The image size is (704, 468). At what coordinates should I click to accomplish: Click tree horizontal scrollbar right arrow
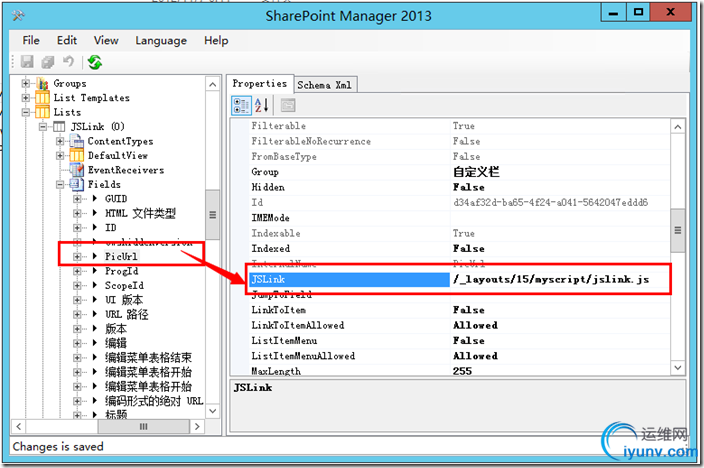(197, 427)
